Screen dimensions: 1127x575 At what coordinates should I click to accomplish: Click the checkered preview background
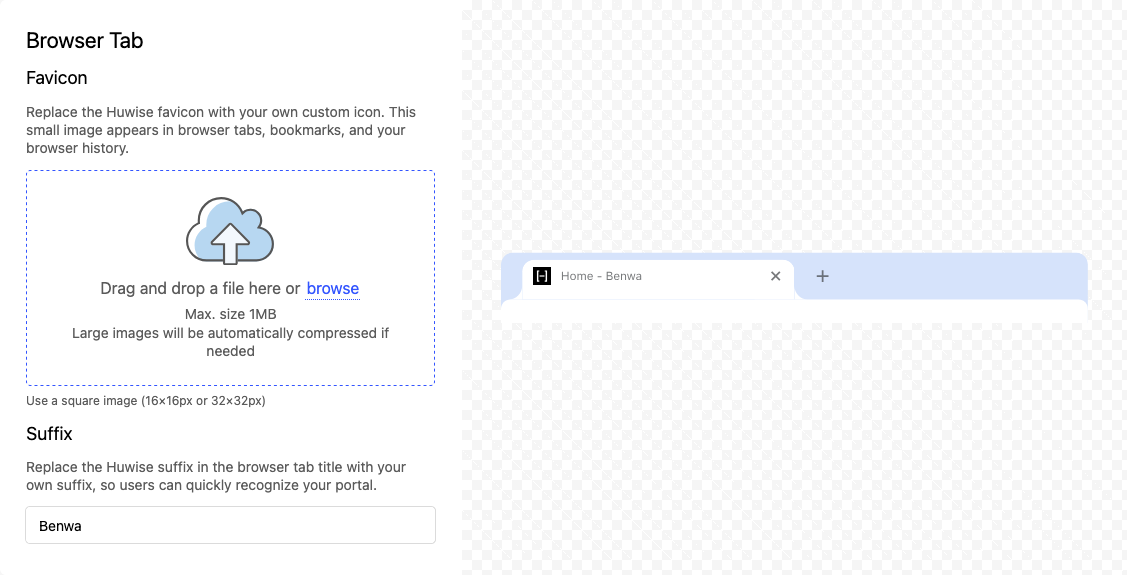click(x=794, y=450)
